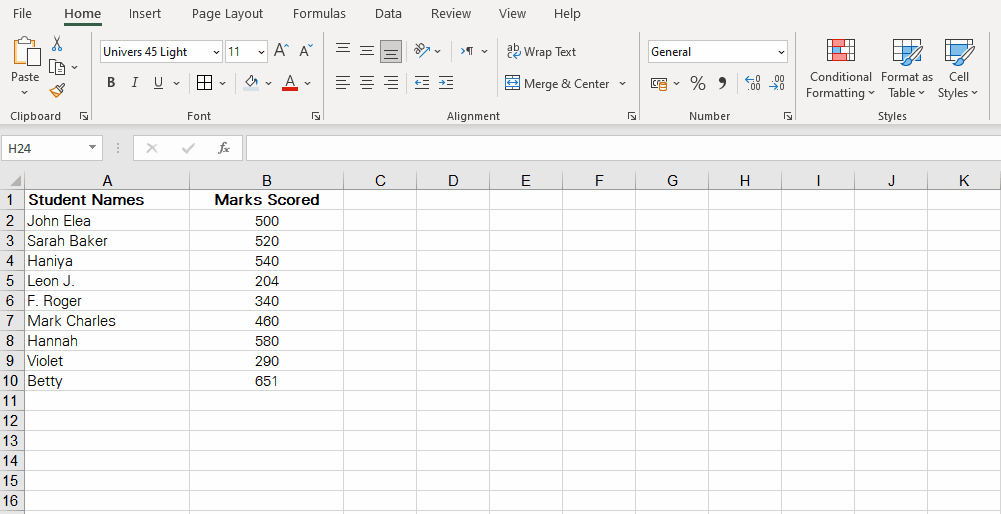Increase indent of cell

[x=446, y=82]
